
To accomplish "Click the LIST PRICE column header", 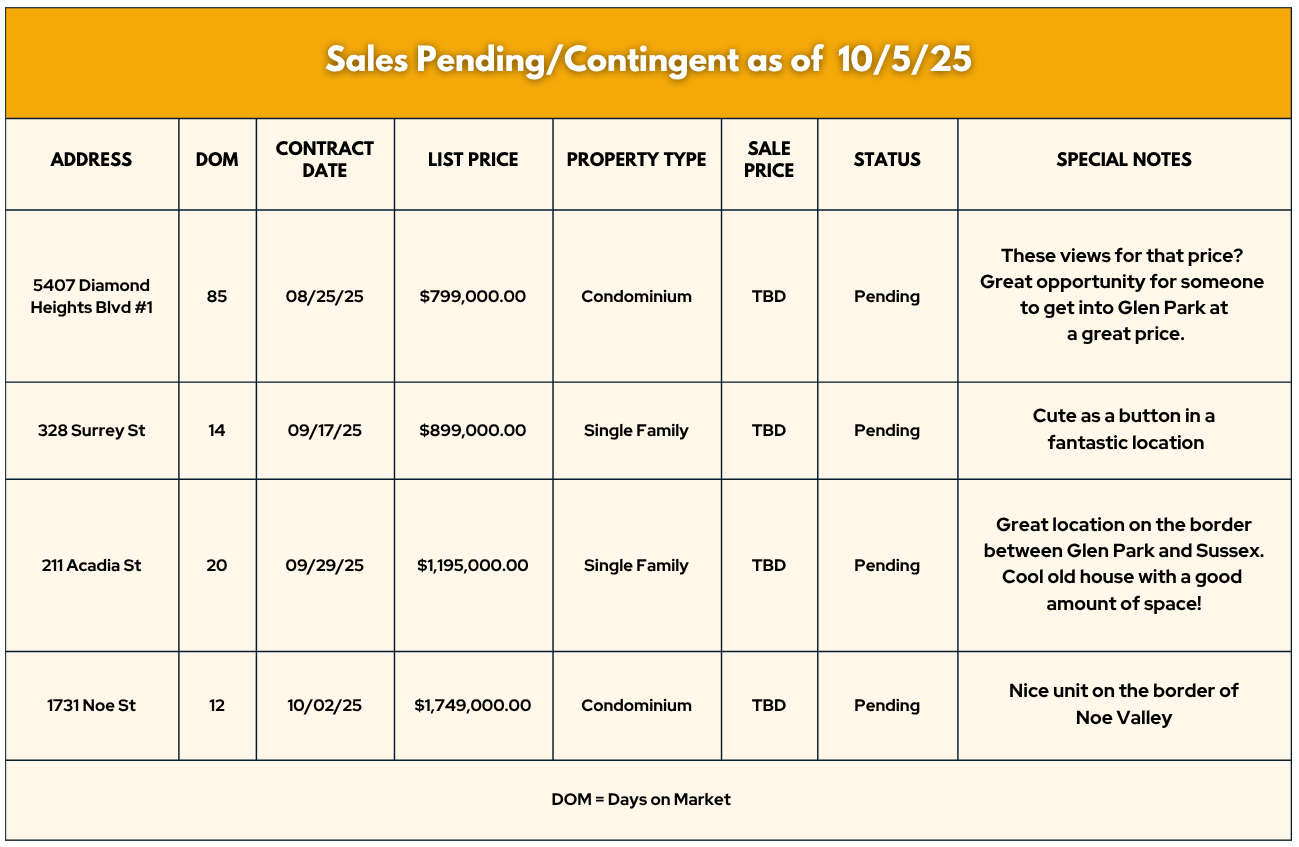I will (x=473, y=159).
